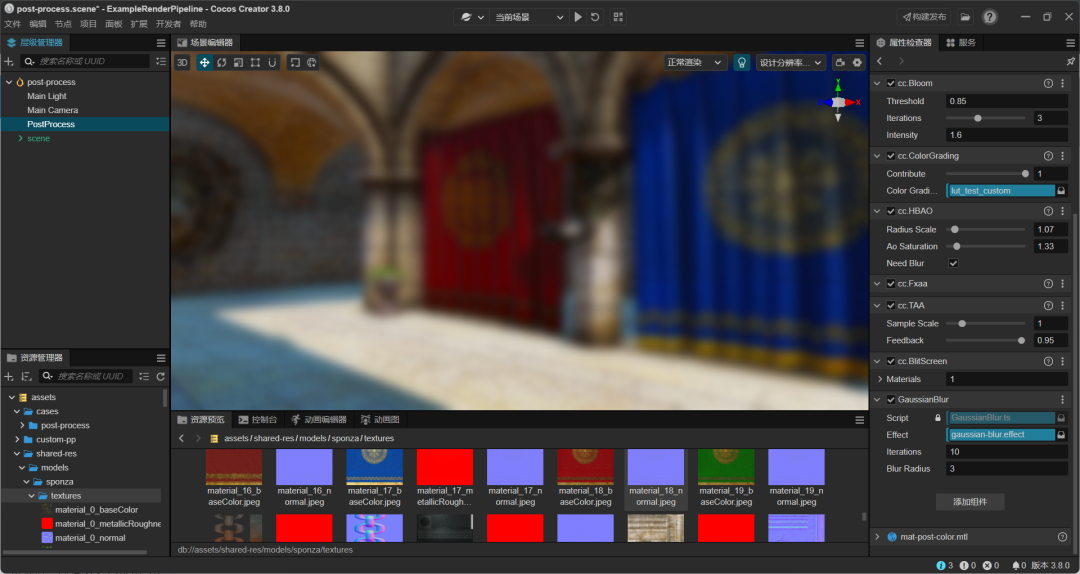Image resolution: width=1080 pixels, height=574 pixels.
Task: Select the Rect transform tool
Action: click(x=256, y=63)
